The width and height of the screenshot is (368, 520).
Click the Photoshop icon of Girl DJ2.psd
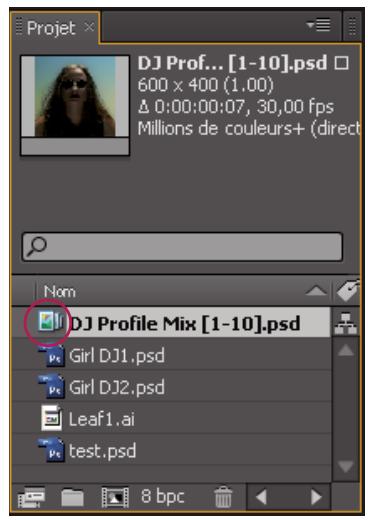[x=52, y=387]
